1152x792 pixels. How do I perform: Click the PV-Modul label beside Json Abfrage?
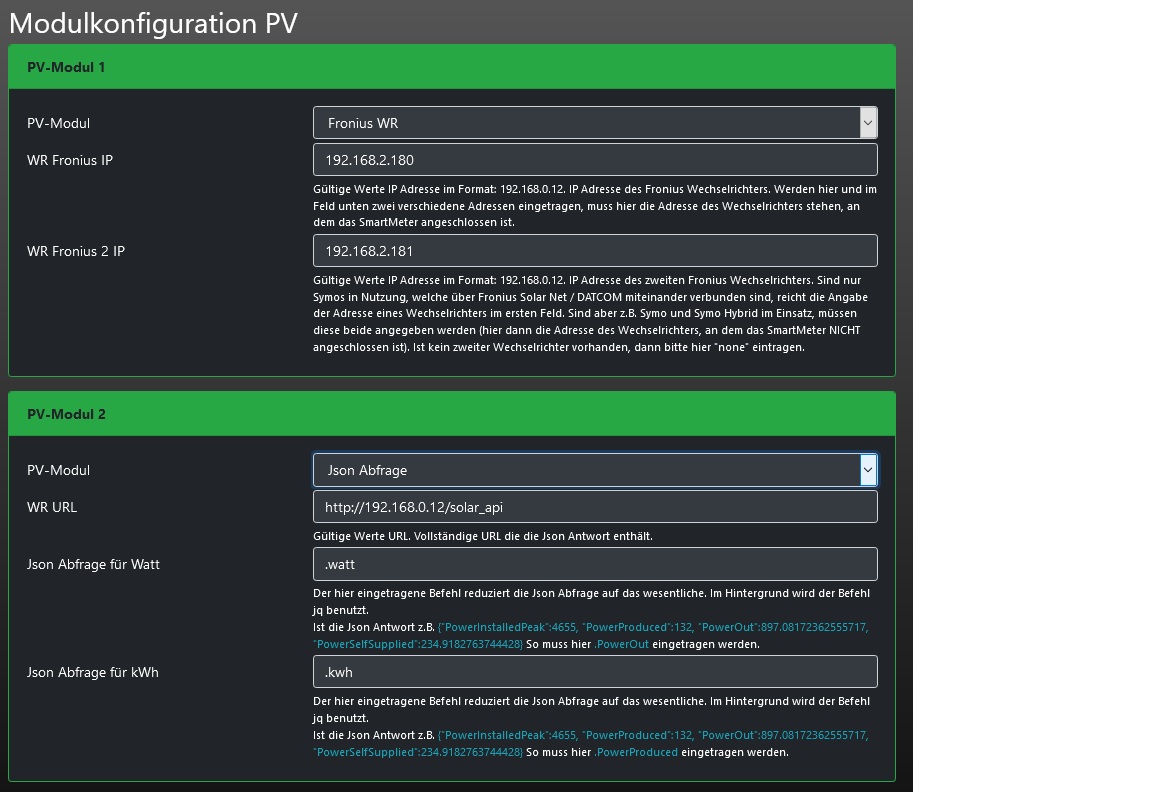point(58,470)
